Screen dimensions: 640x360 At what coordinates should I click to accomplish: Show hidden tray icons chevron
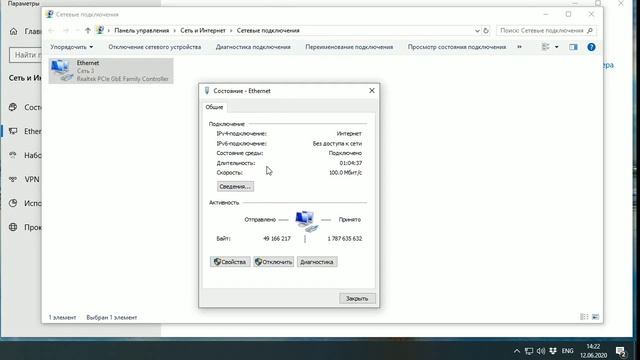(517, 351)
